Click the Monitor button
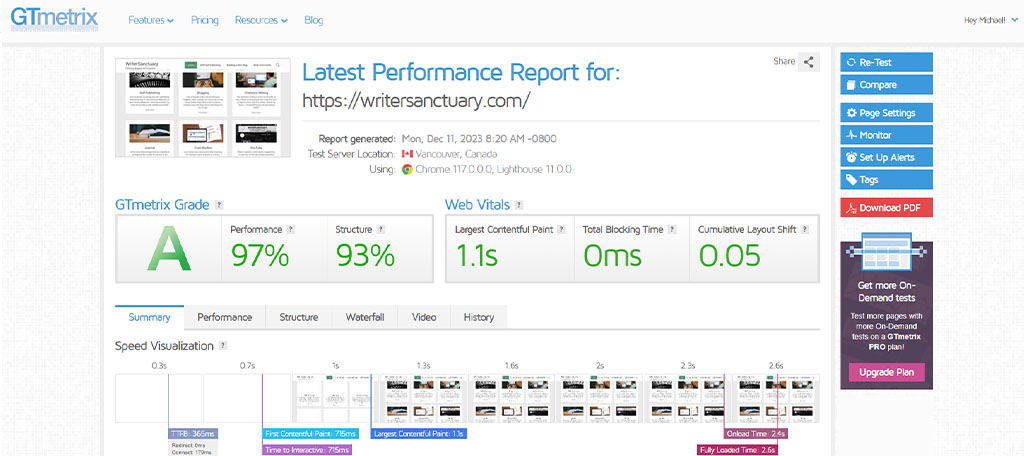The image size is (1024, 456). point(886,135)
